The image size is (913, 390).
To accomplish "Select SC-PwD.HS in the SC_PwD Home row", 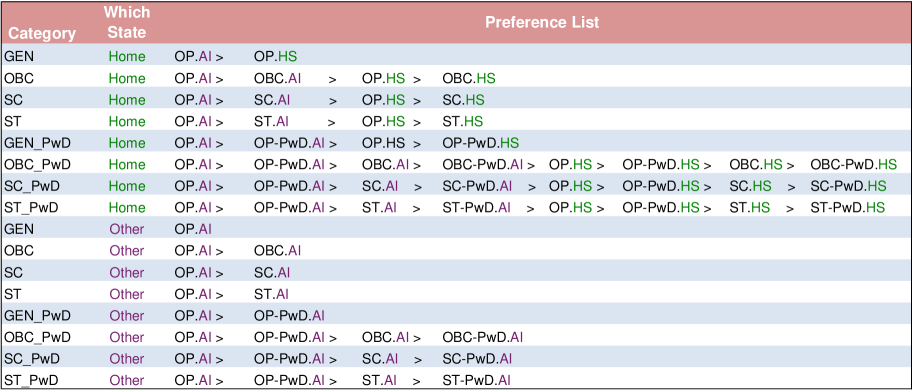I will [848, 186].
